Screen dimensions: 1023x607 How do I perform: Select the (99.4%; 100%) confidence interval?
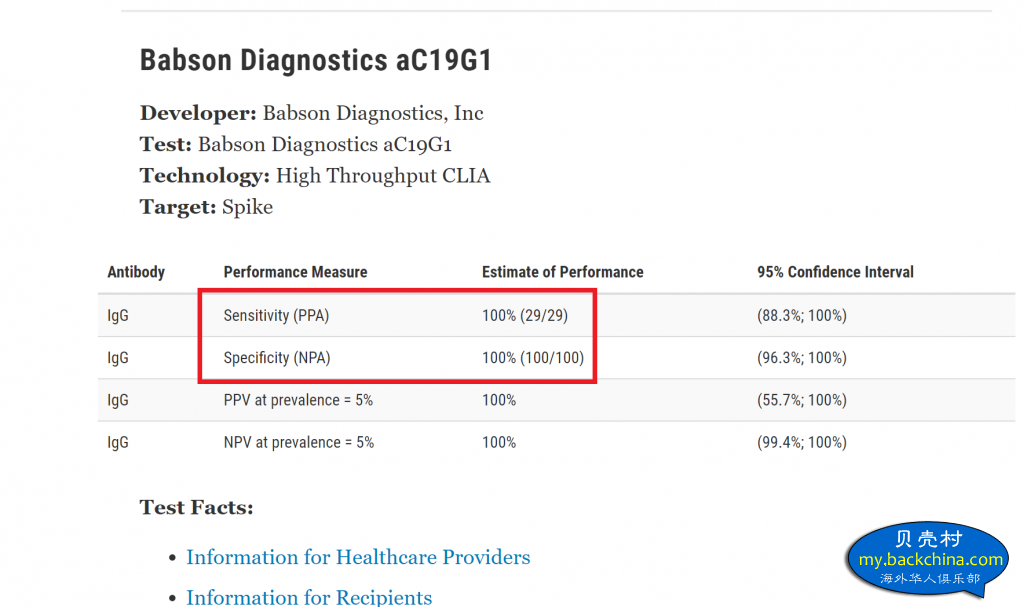(802, 443)
